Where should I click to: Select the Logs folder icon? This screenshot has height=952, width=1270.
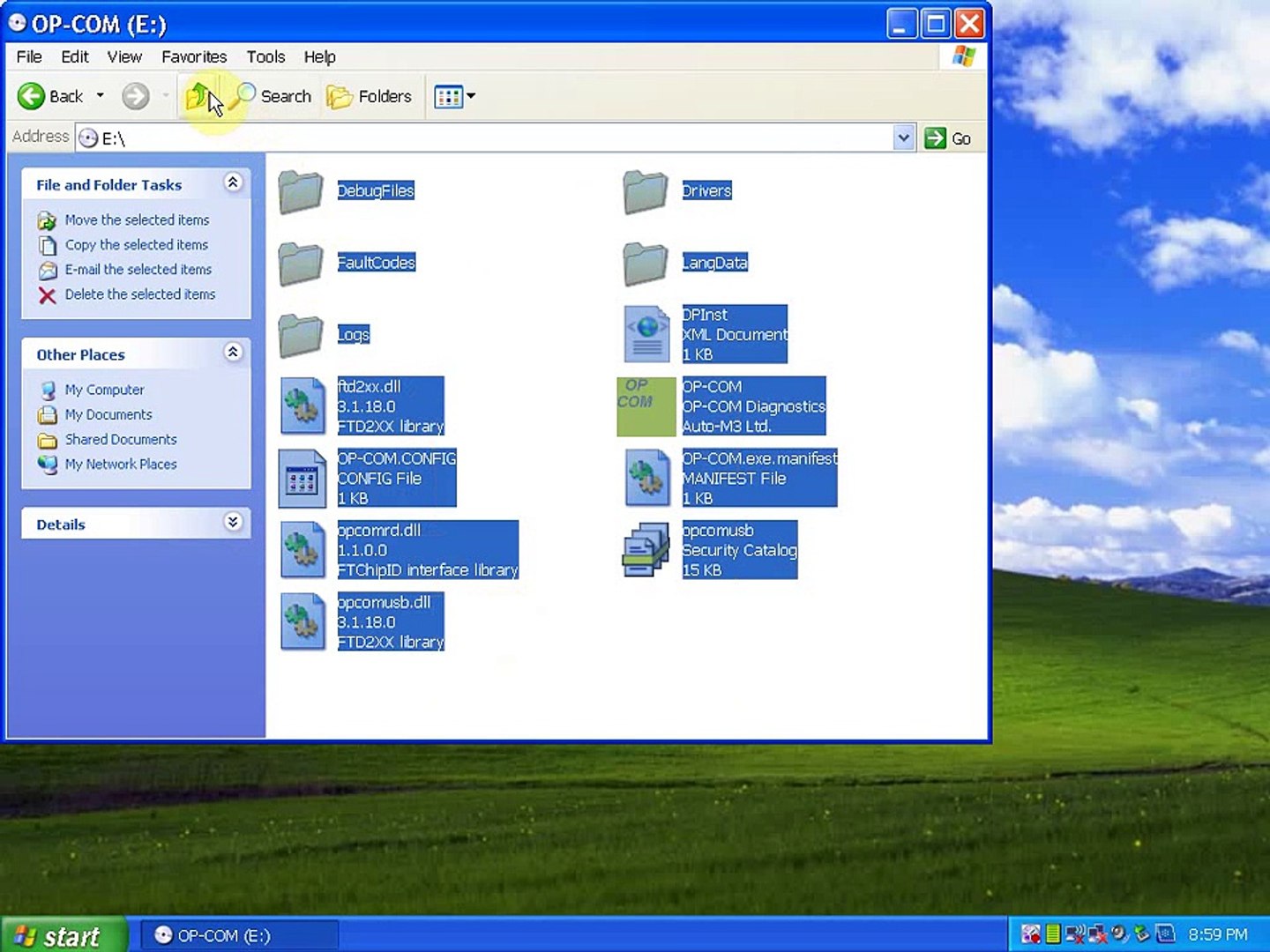tap(301, 336)
